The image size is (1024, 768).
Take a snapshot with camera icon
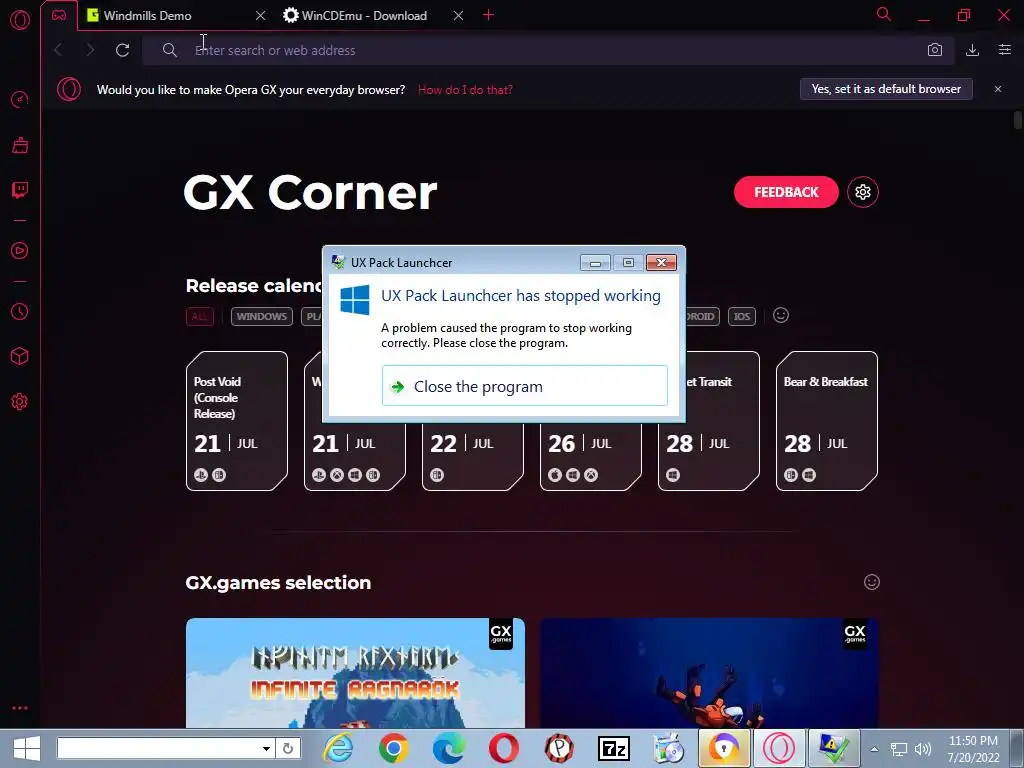(x=935, y=50)
